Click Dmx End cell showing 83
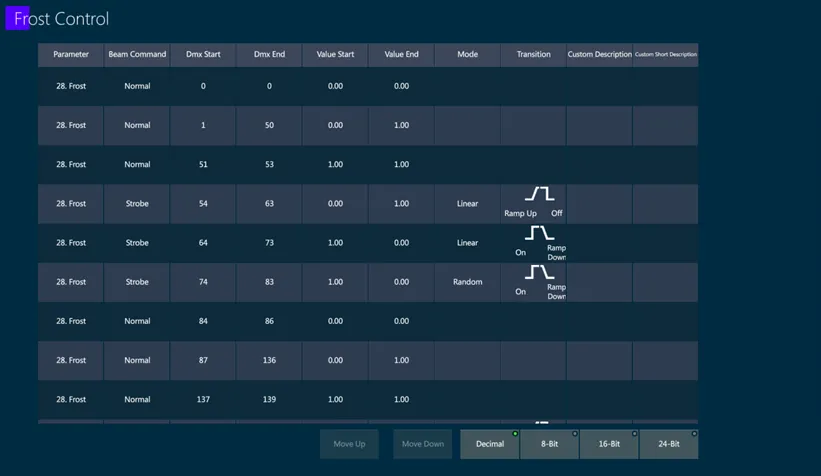This screenshot has height=476, width=821. 269,282
